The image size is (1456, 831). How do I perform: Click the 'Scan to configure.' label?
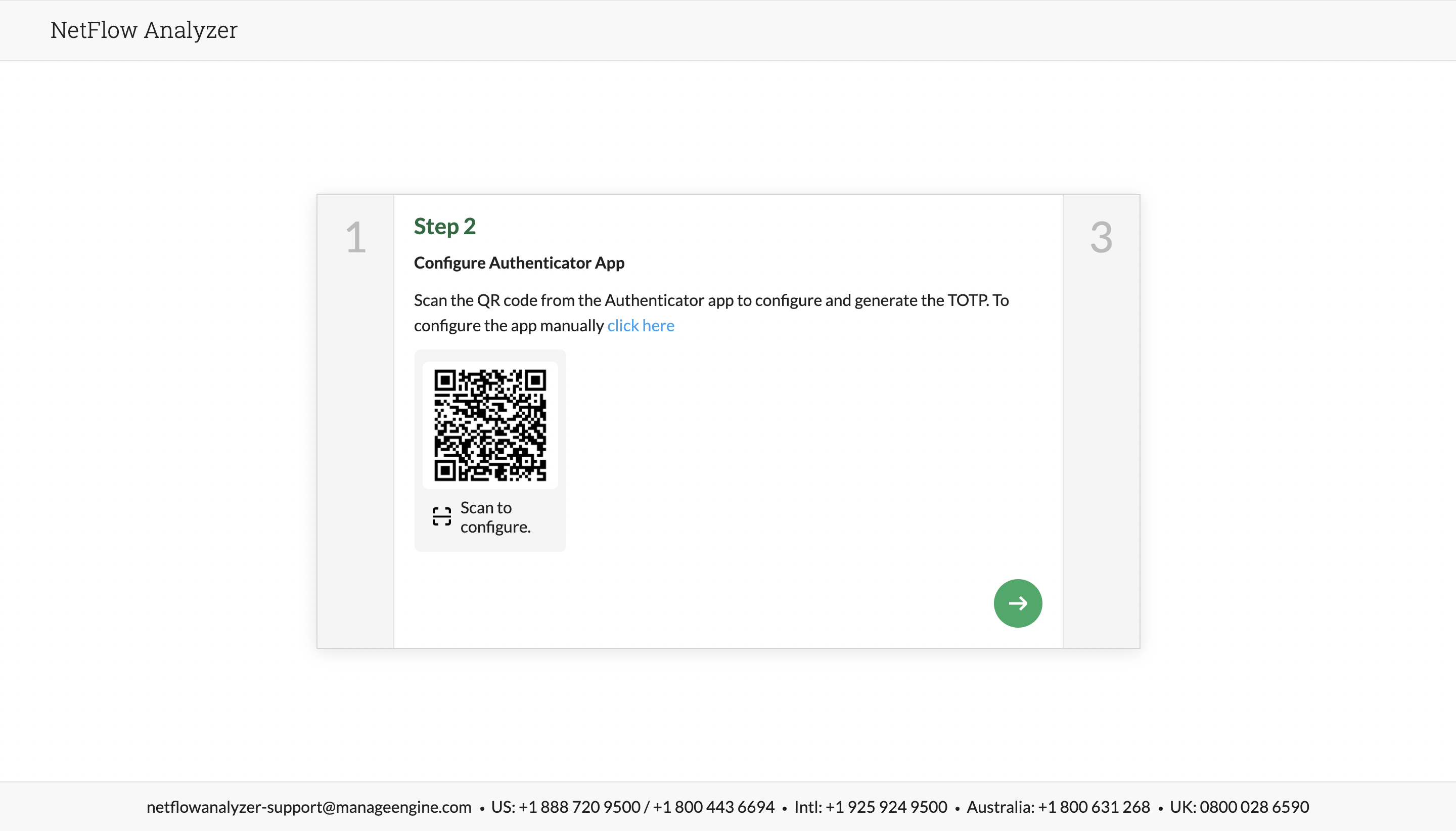click(x=495, y=517)
